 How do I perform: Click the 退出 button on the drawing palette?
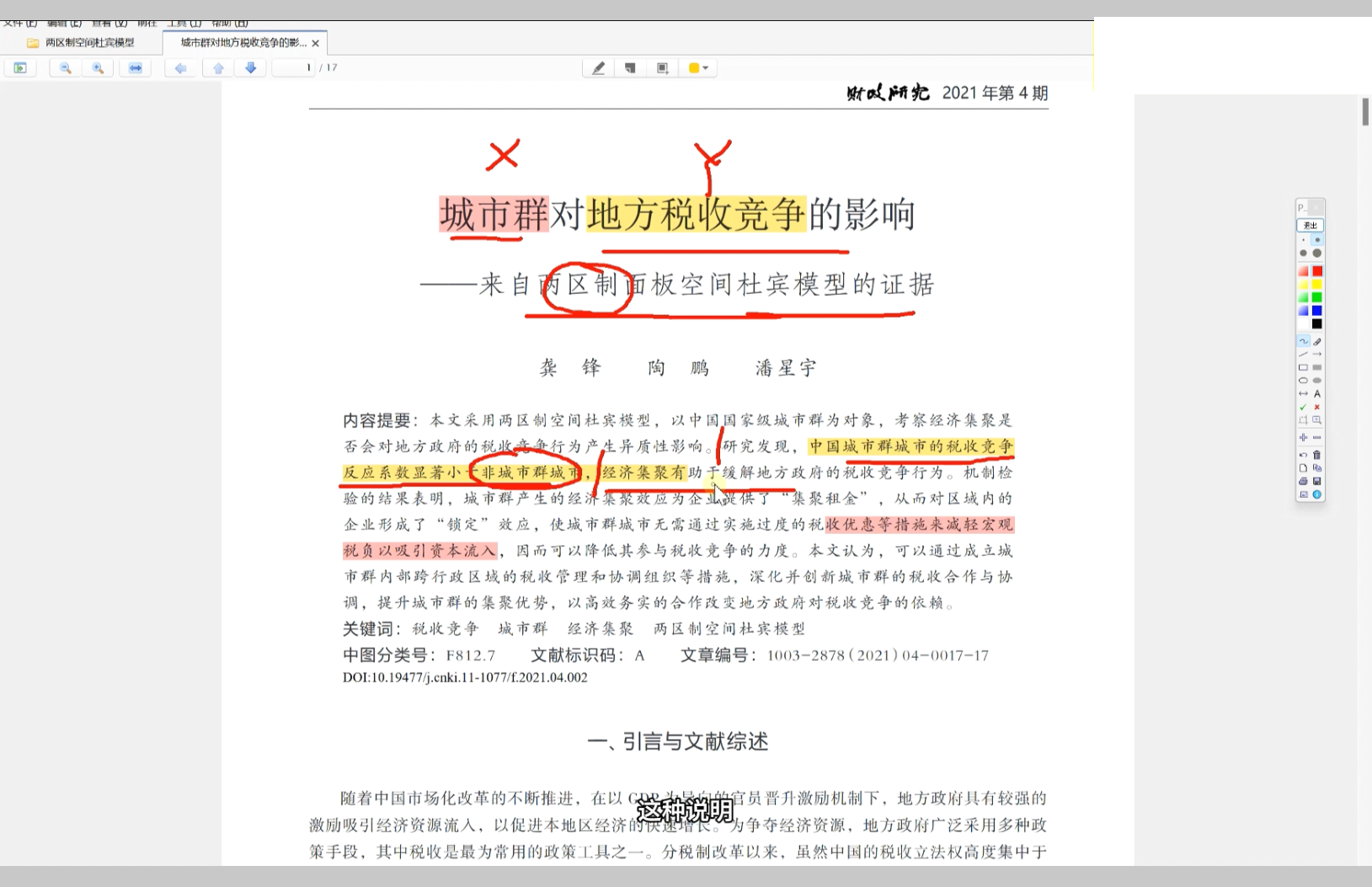pyautogui.click(x=1310, y=225)
